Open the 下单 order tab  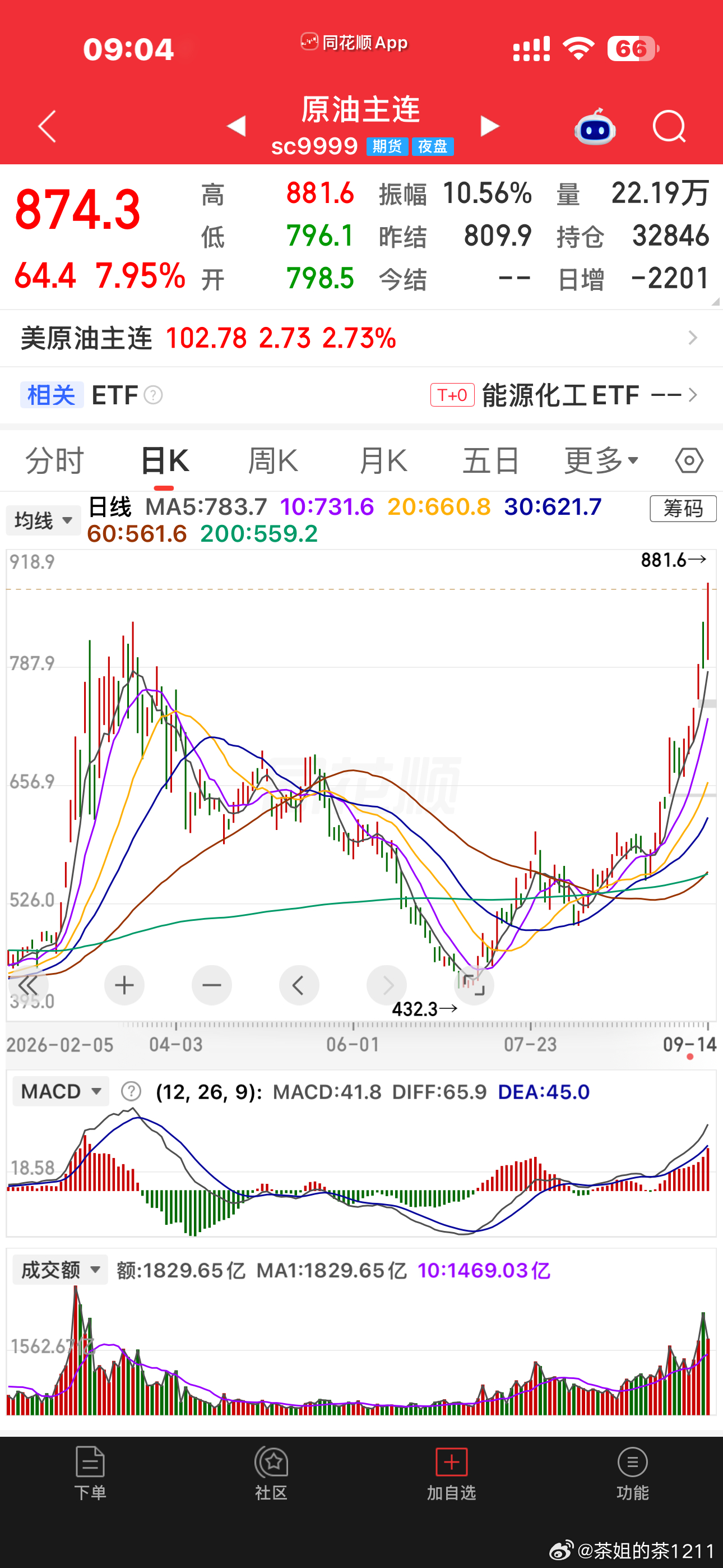pos(90,1474)
